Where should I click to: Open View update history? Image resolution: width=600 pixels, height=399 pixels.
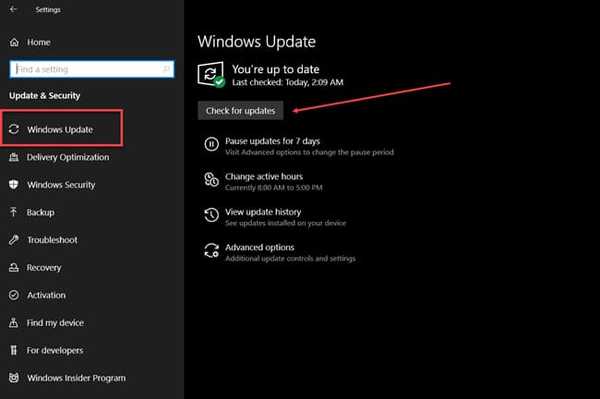(263, 212)
